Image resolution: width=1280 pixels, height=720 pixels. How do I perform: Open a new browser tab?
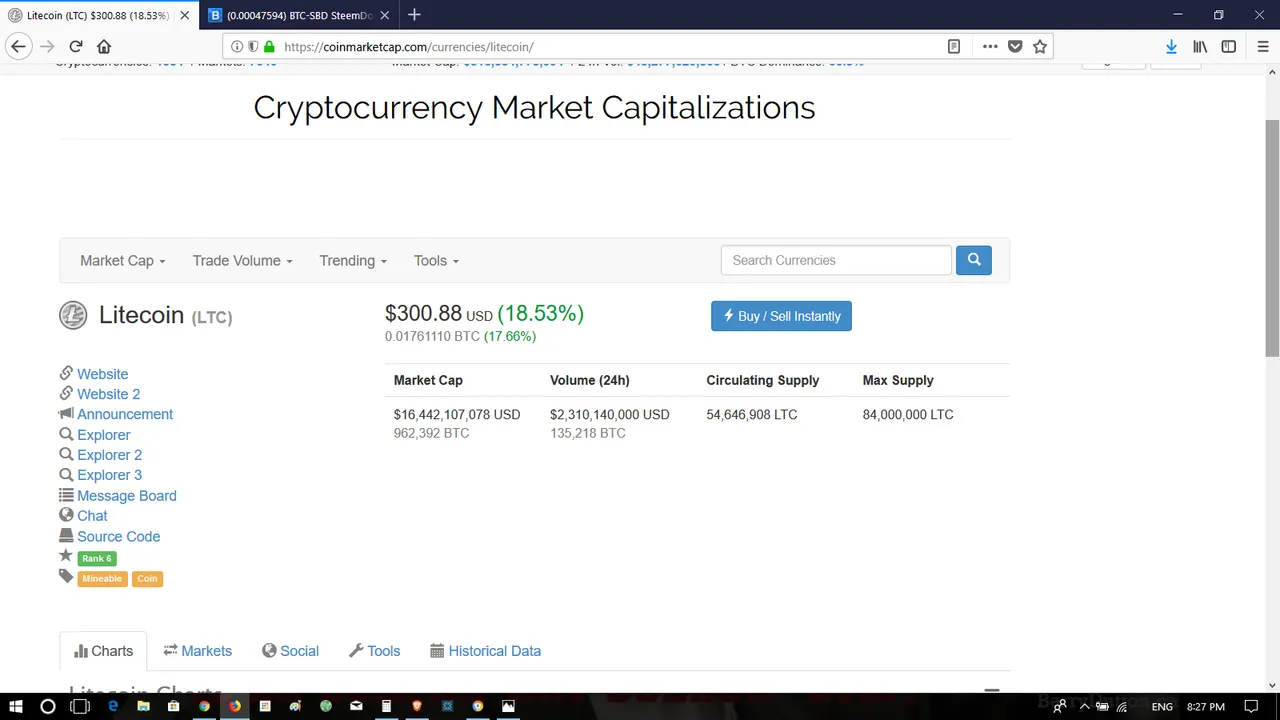click(x=414, y=15)
